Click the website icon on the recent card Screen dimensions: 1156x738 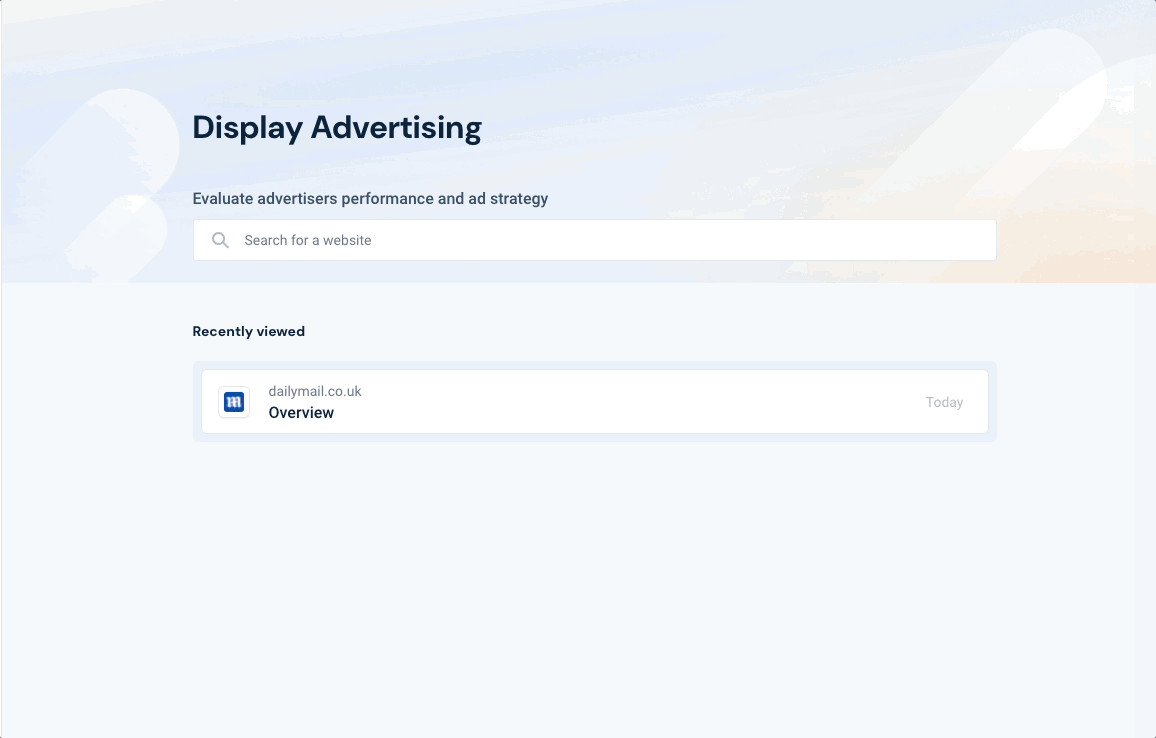pyautogui.click(x=233, y=401)
